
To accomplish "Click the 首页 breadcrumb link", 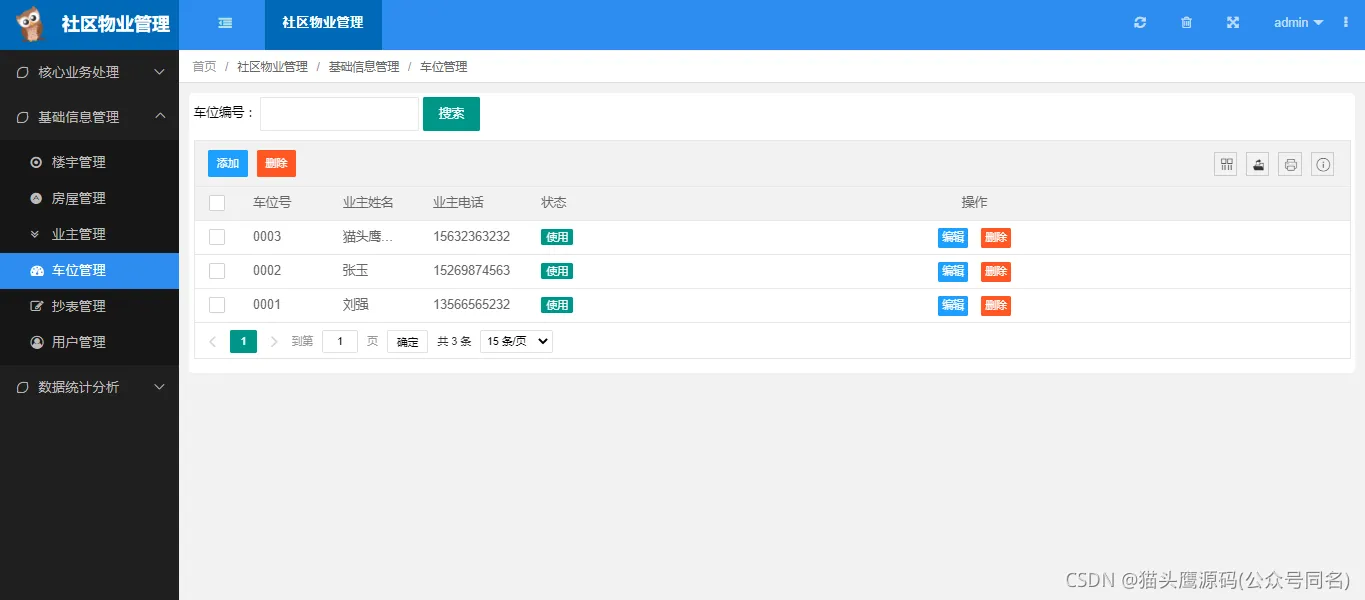I will click(204, 67).
